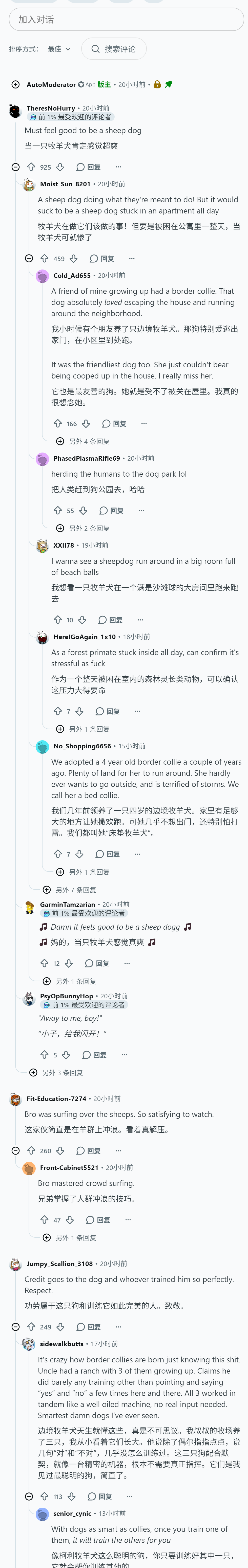Viewport: 248px width, 1568px height.
Task: Click the 加入对话 comment input box
Action: (127, 20)
